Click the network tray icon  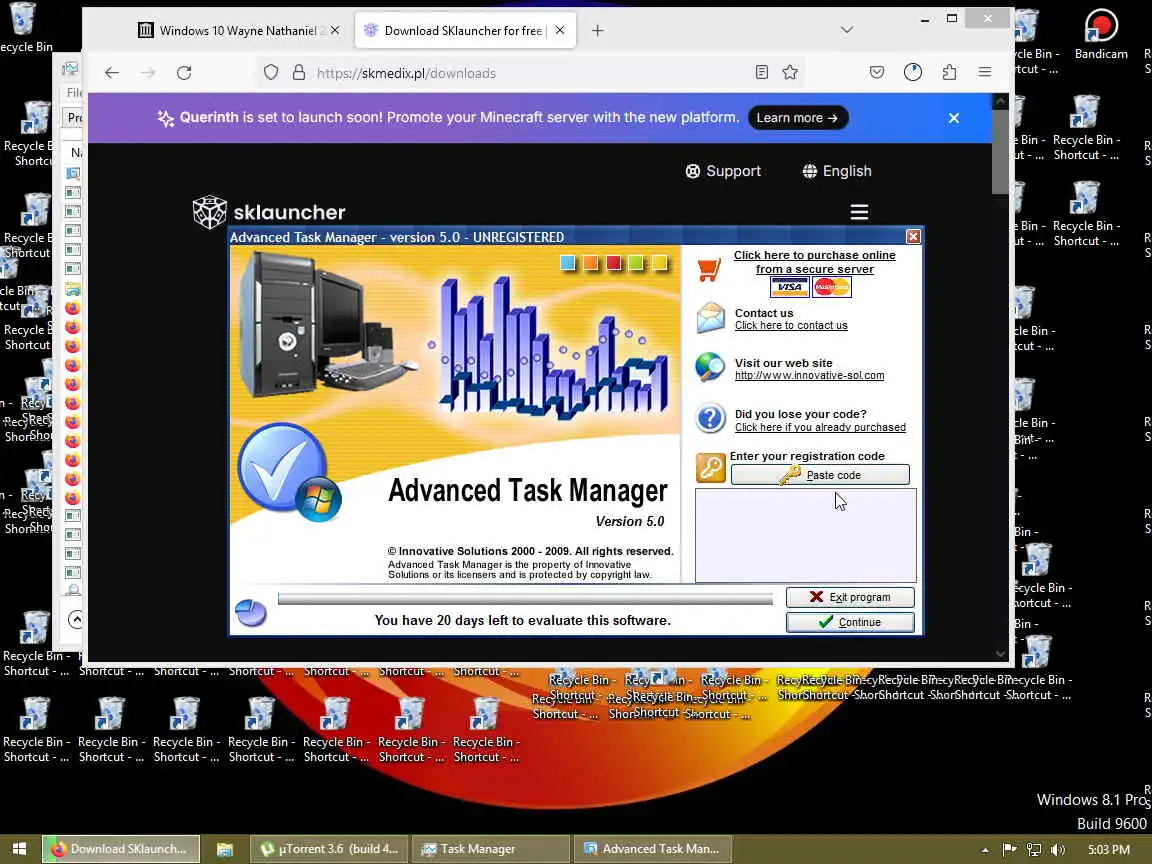(1034, 849)
